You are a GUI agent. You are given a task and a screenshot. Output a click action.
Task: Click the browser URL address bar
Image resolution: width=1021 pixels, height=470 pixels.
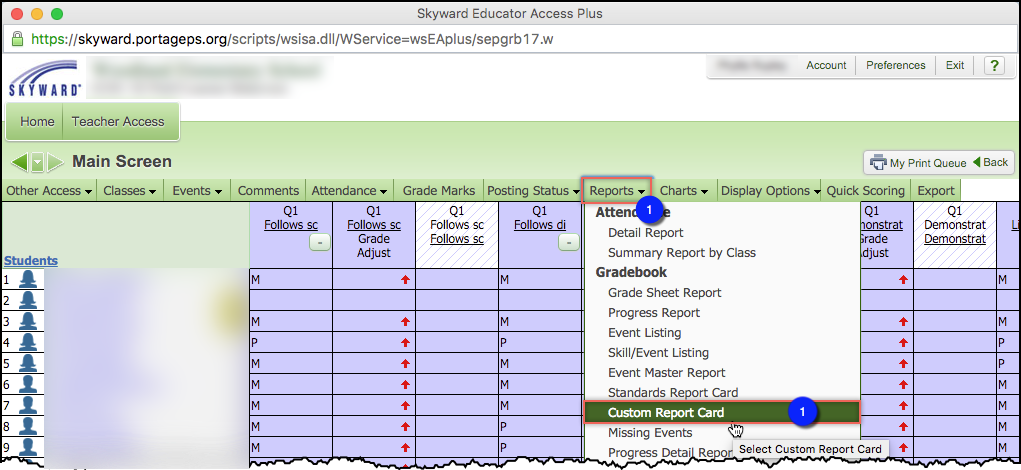click(510, 39)
